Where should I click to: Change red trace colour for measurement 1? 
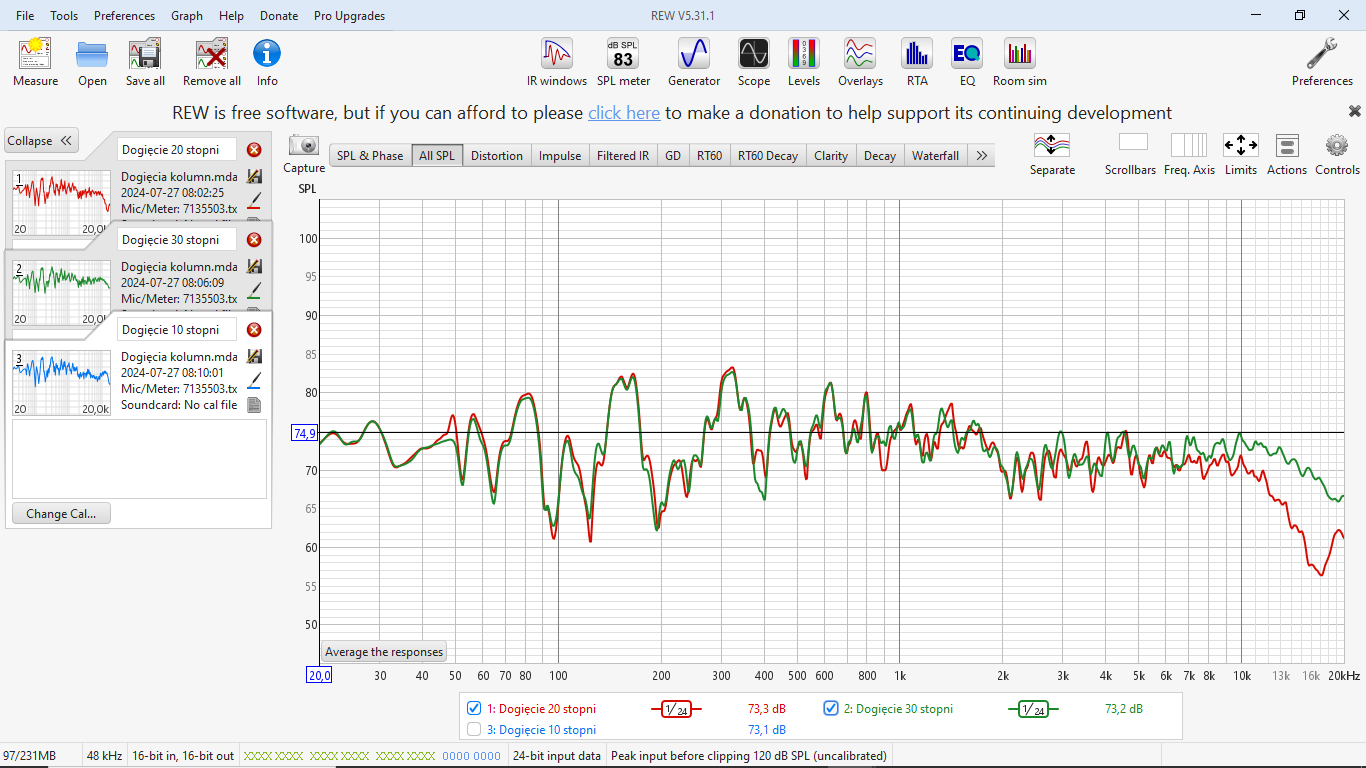254,202
